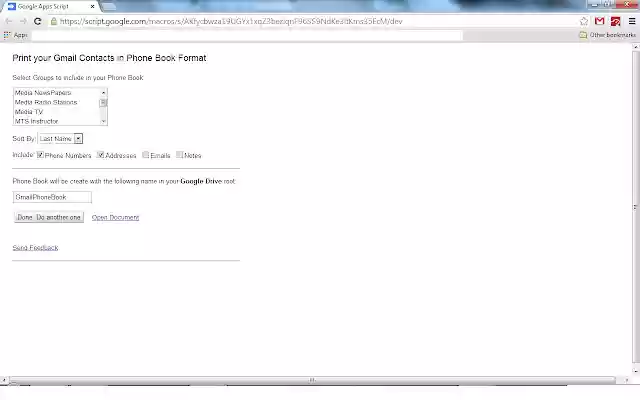This screenshot has height=400, width=640.
Task: Enable the Notes checkbox
Action: click(179, 155)
